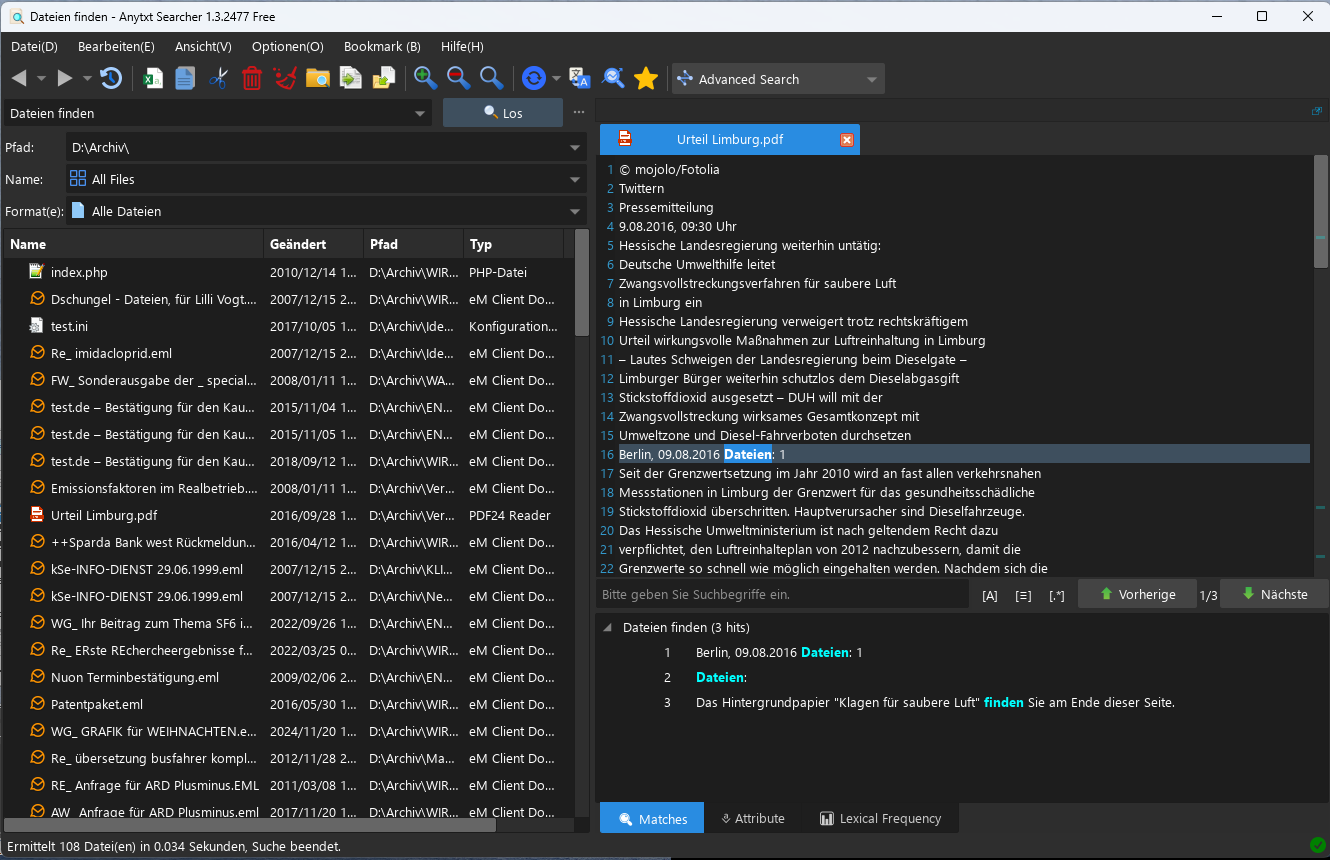Viewport: 1330px width, 860px height.
Task: Open the Optionen(O) menu
Action: (x=287, y=46)
